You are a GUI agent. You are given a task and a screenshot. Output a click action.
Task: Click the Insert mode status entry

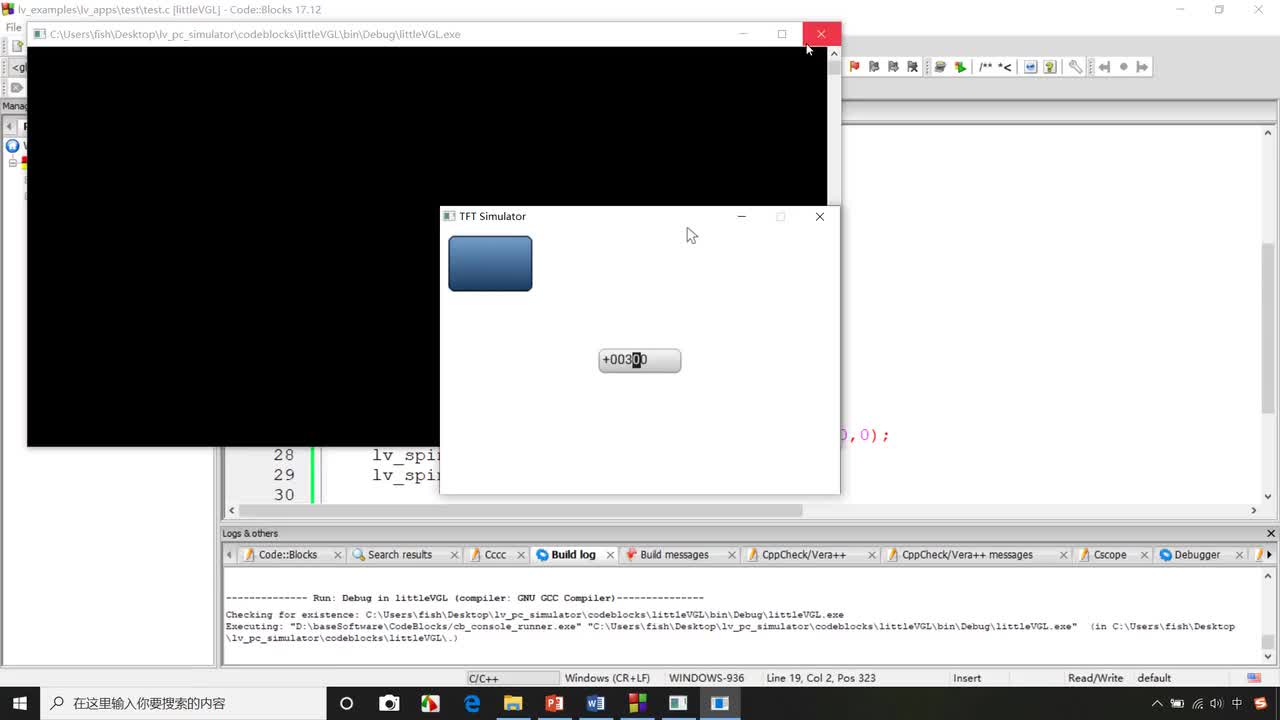[967, 678]
